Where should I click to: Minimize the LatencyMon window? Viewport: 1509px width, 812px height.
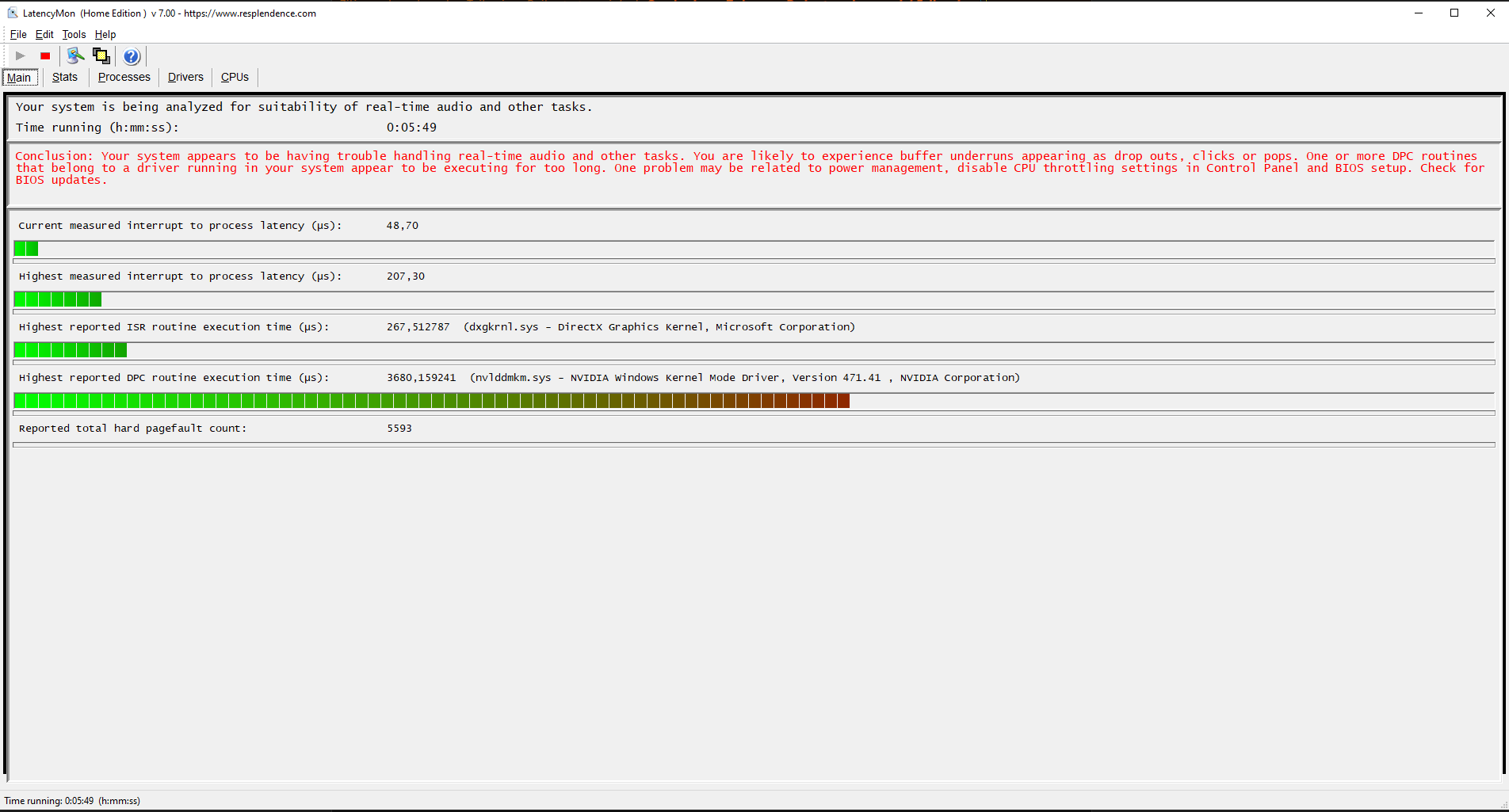point(1419,13)
